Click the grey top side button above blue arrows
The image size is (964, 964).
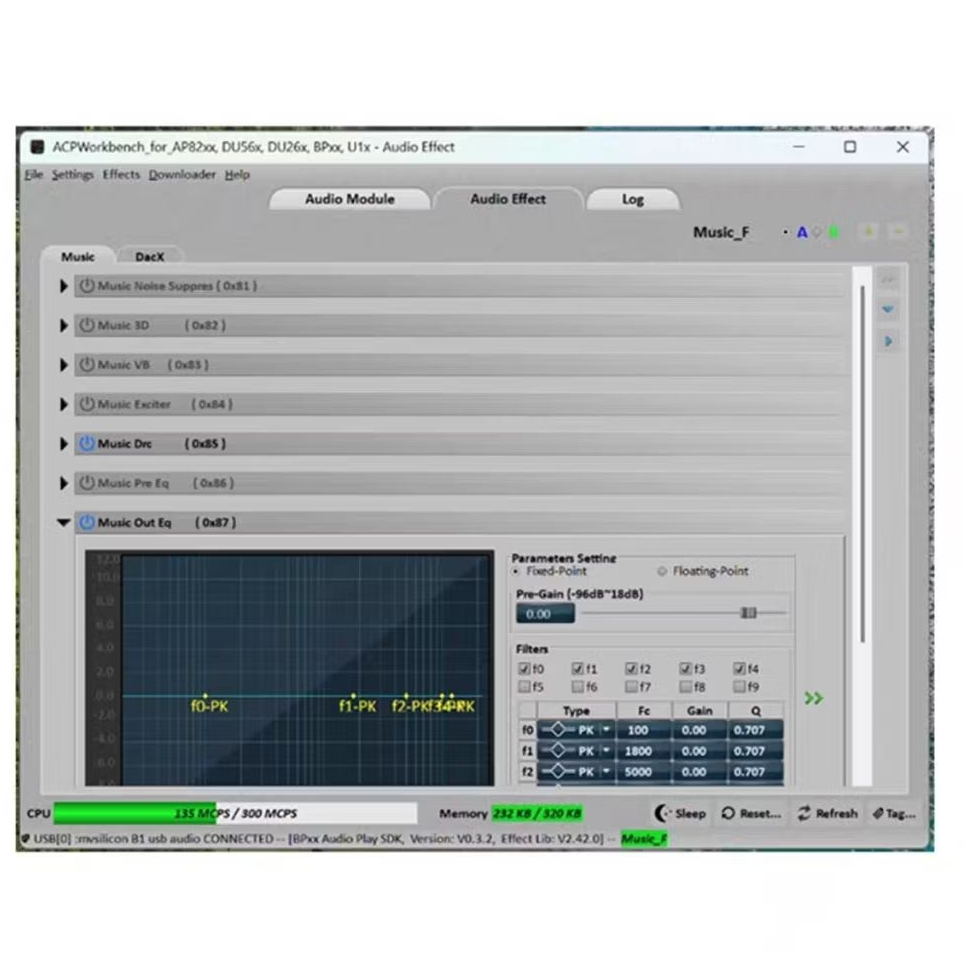[888, 280]
